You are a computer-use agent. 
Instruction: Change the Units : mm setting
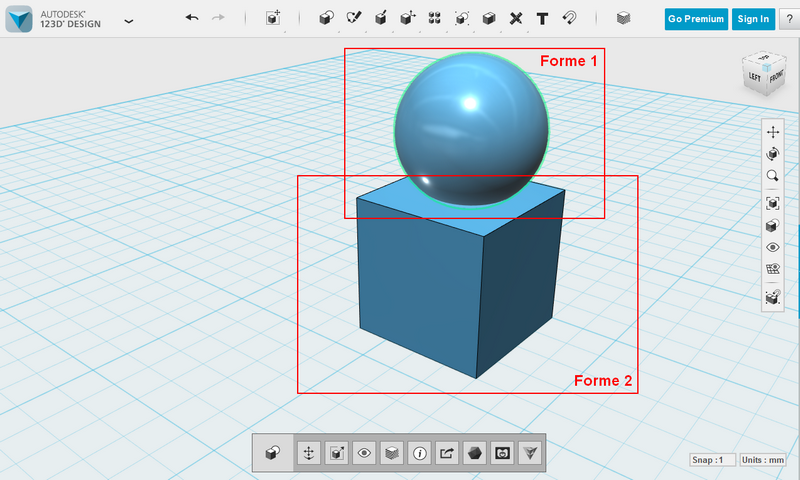[763, 460]
